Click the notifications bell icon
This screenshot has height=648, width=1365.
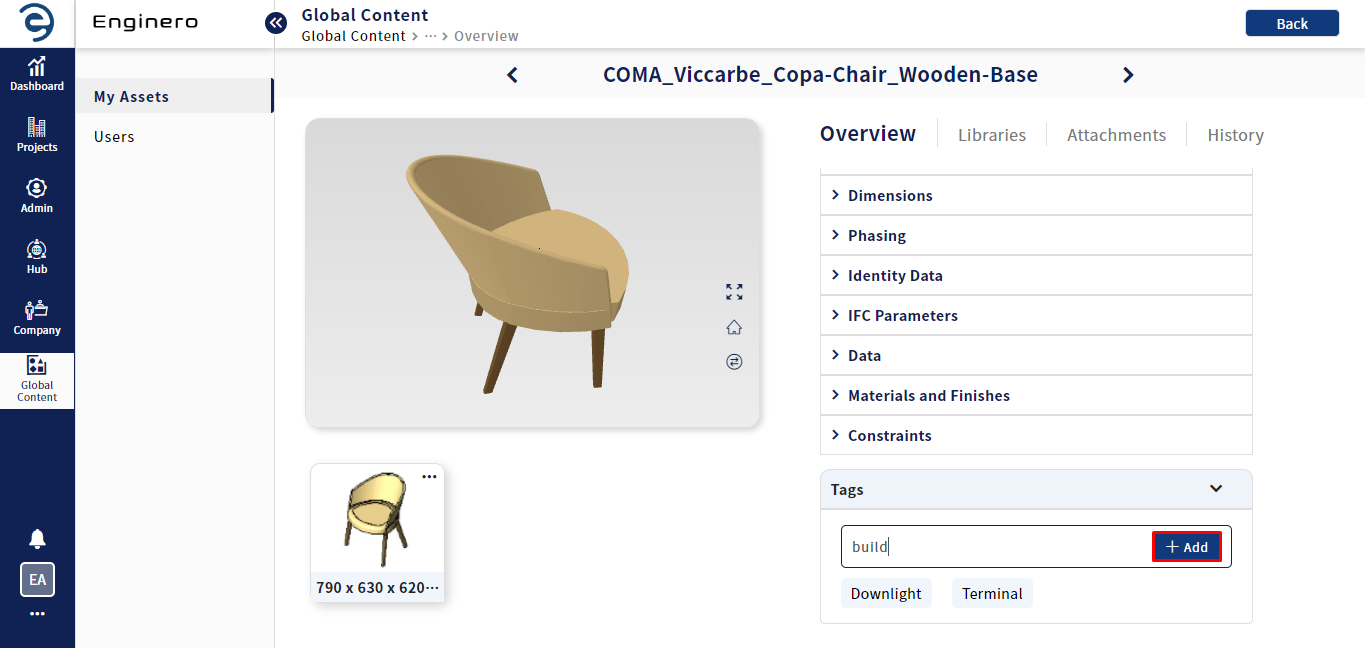[x=37, y=539]
